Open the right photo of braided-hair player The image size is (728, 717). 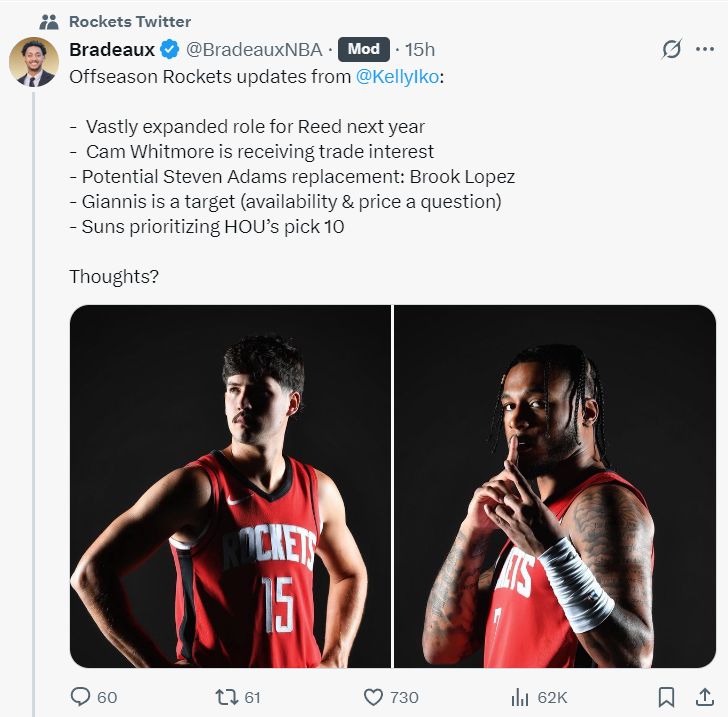pyautogui.click(x=555, y=486)
